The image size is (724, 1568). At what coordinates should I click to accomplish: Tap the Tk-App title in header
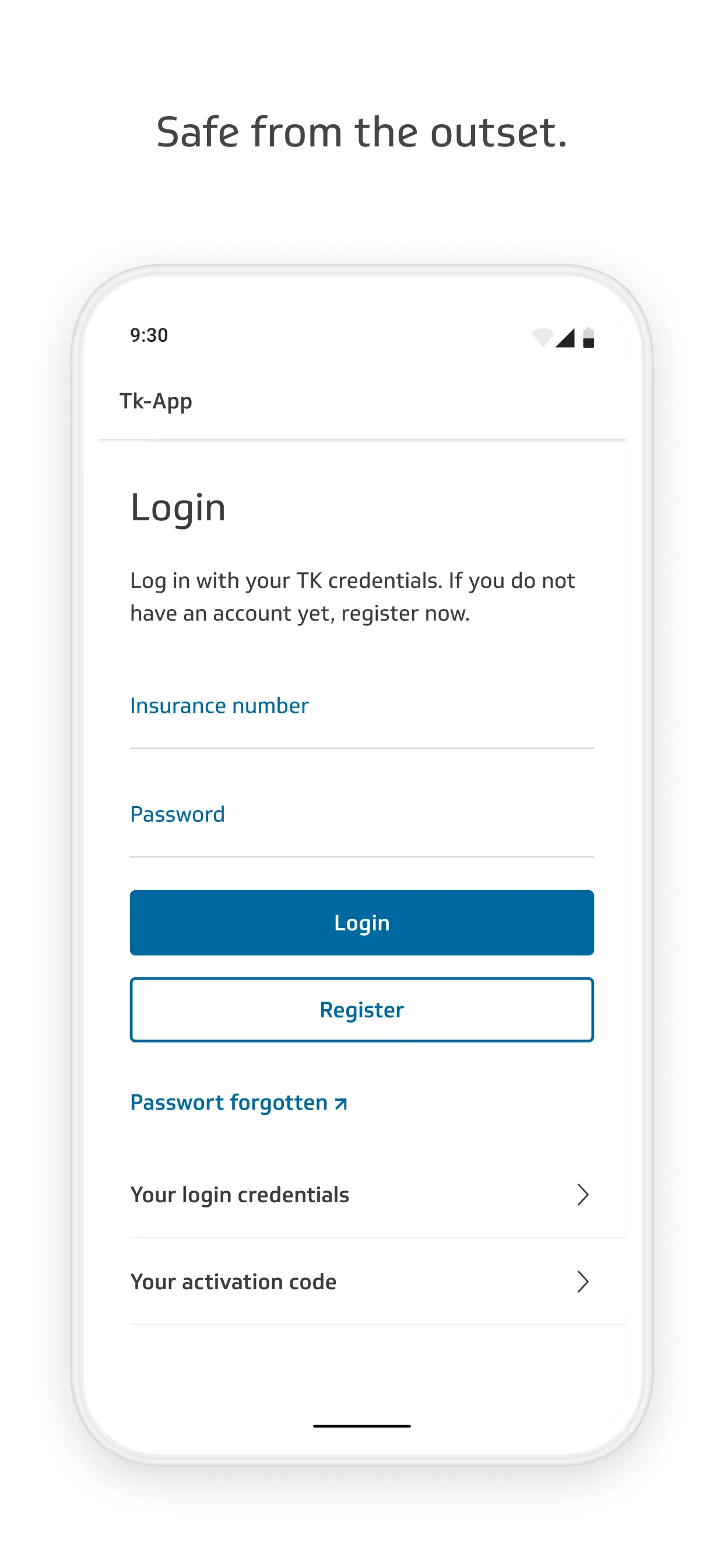(x=156, y=401)
